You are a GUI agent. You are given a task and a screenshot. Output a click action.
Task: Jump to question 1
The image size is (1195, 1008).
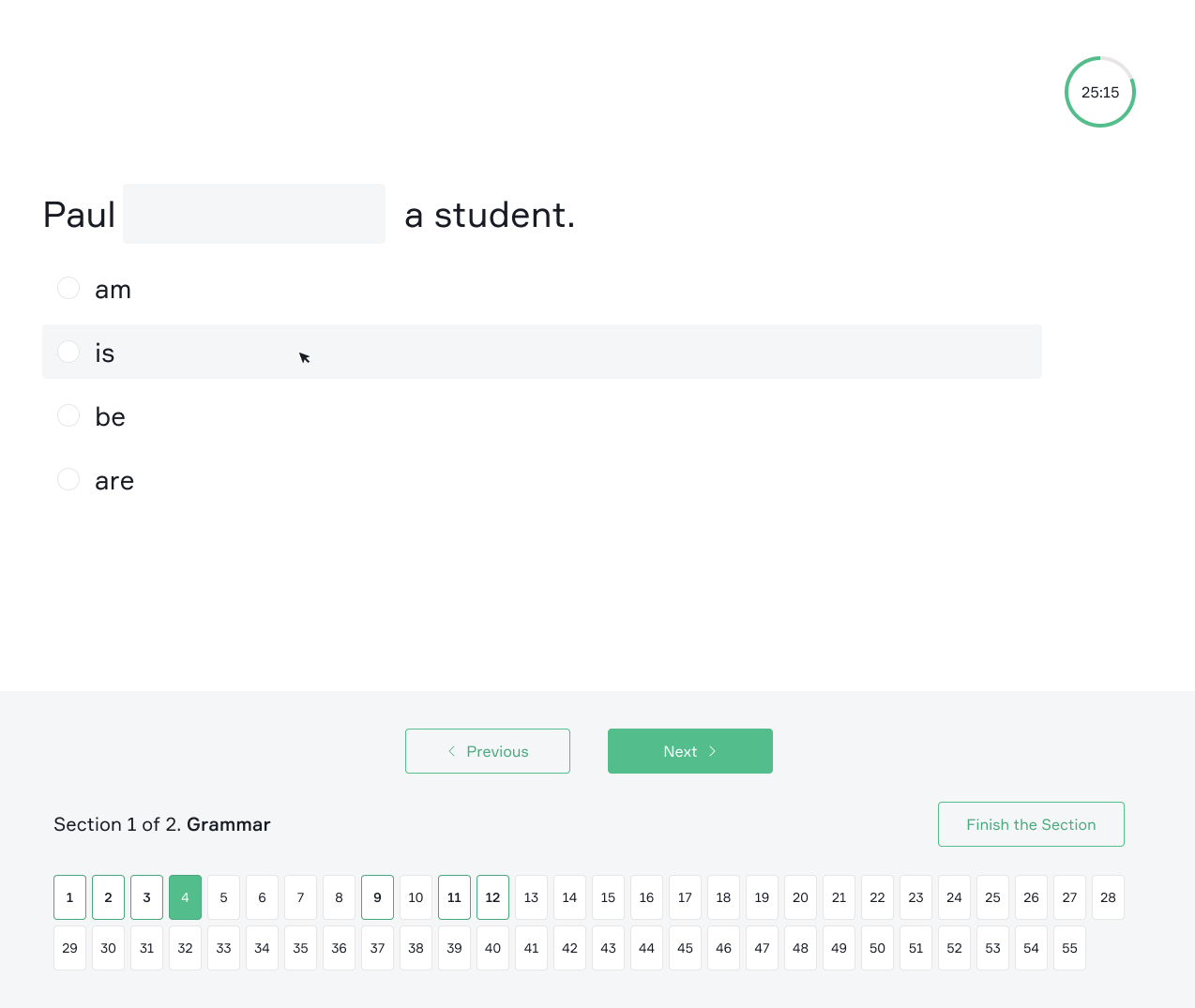point(70,897)
